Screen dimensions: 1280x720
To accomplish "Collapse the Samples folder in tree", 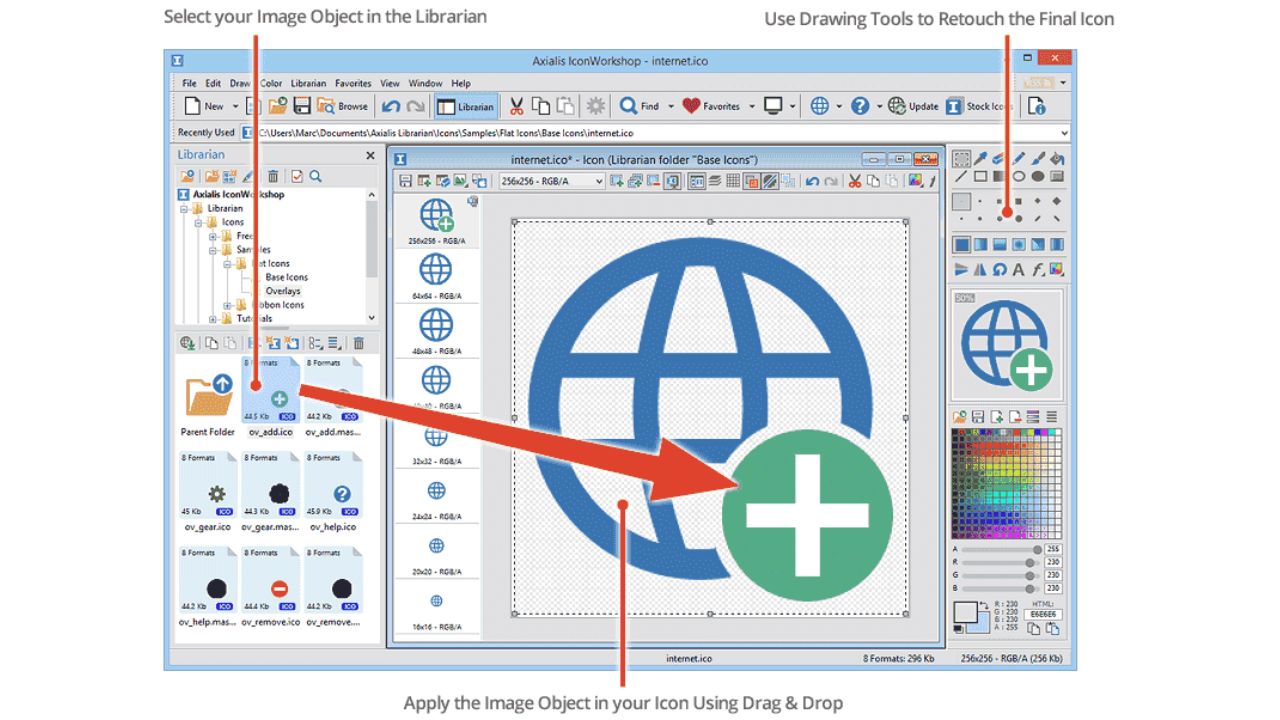I will 213,250.
